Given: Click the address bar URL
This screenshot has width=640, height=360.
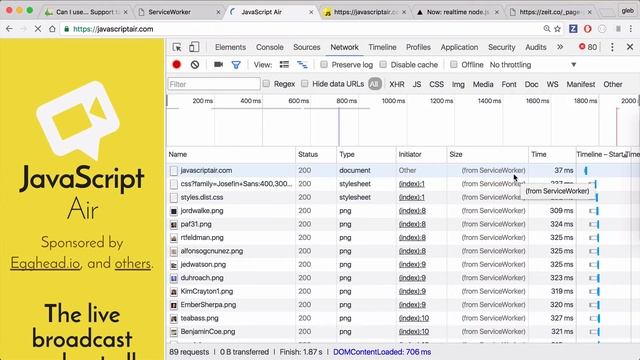Looking at the screenshot, I should [x=113, y=29].
